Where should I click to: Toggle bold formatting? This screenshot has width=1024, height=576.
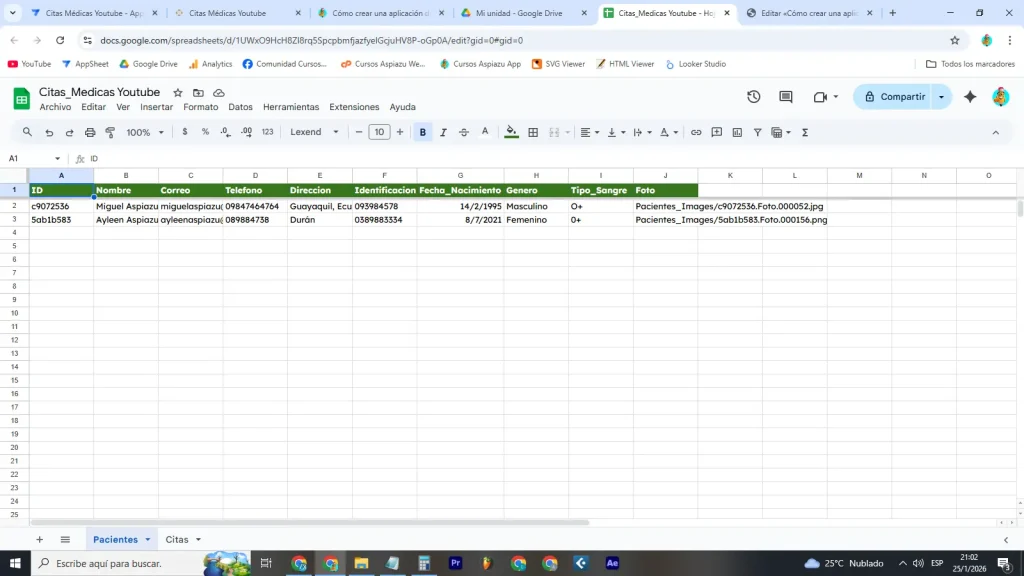[423, 131]
